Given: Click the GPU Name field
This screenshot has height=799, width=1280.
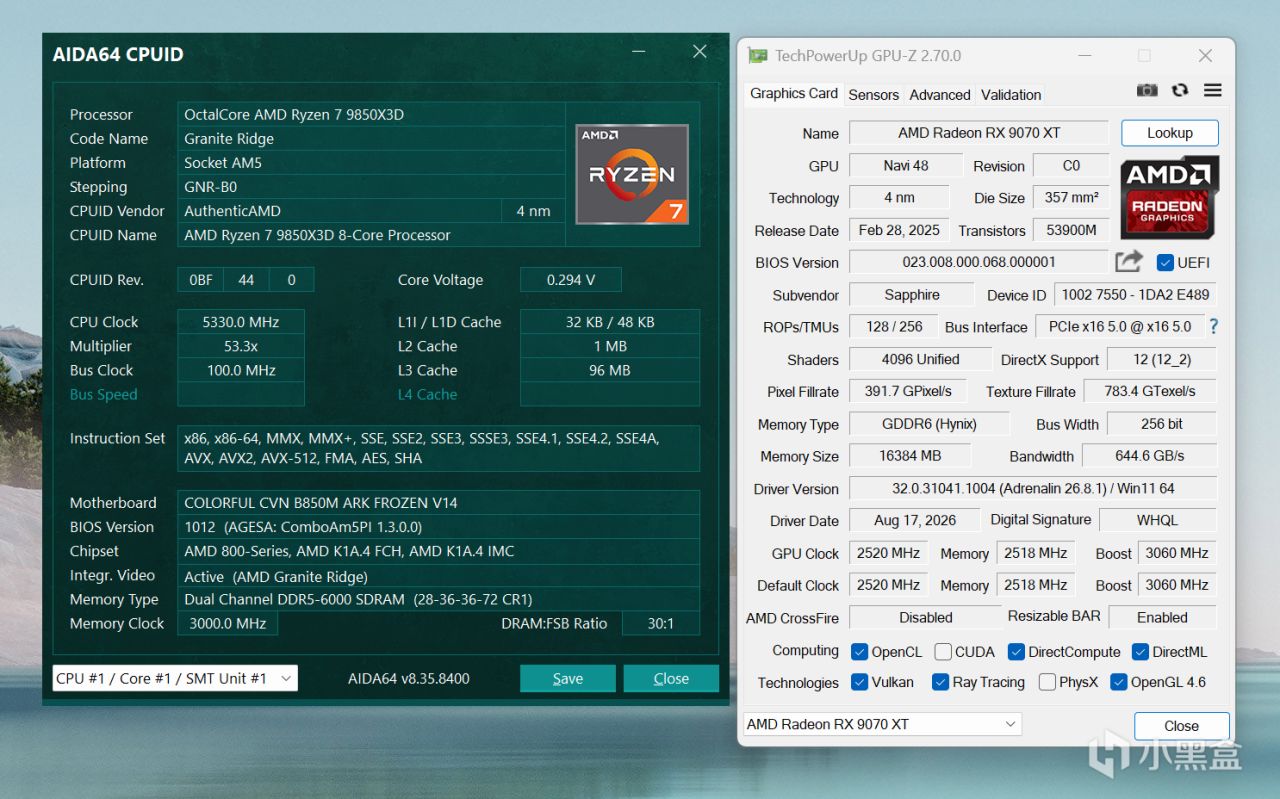Looking at the screenshot, I should click(x=979, y=133).
